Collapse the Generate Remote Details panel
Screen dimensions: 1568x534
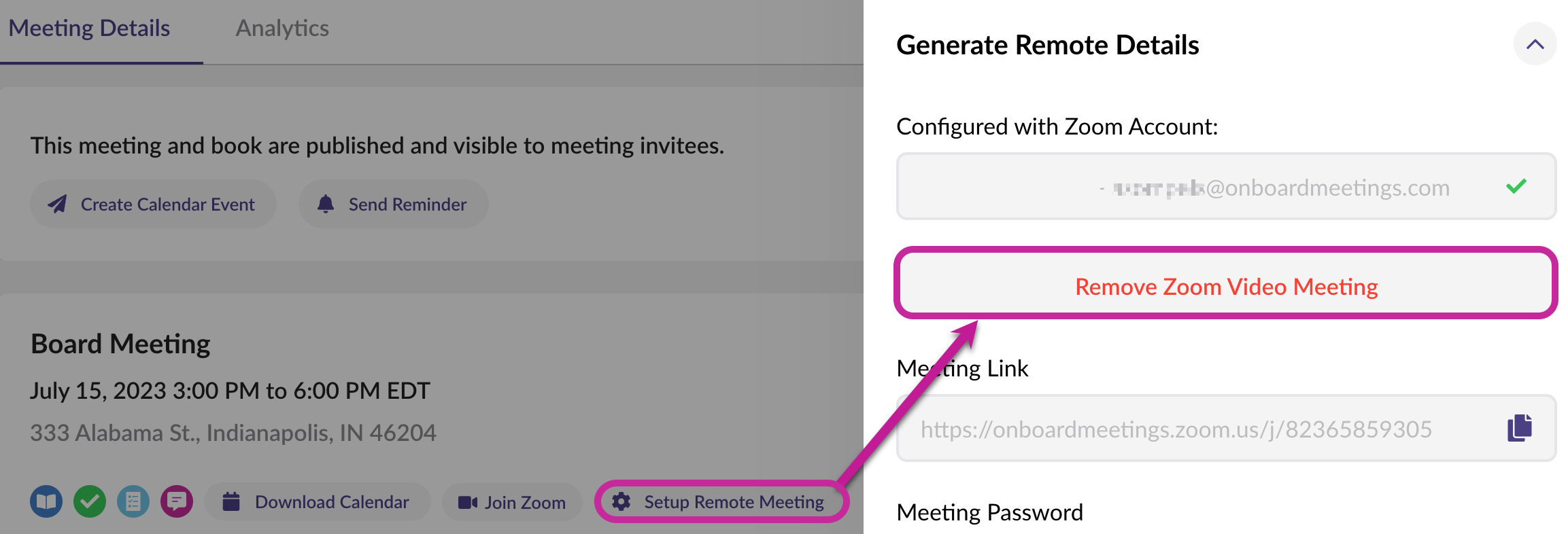pos(1534,45)
